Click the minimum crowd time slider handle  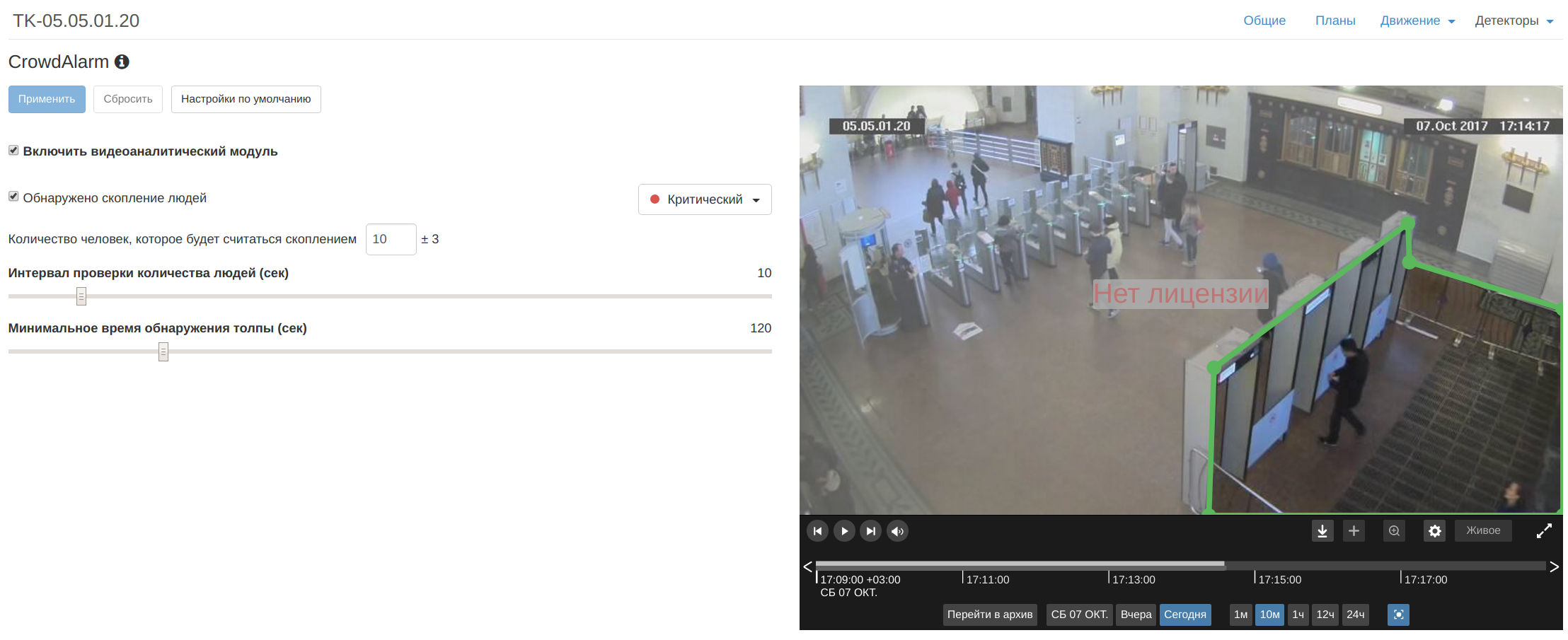(163, 351)
